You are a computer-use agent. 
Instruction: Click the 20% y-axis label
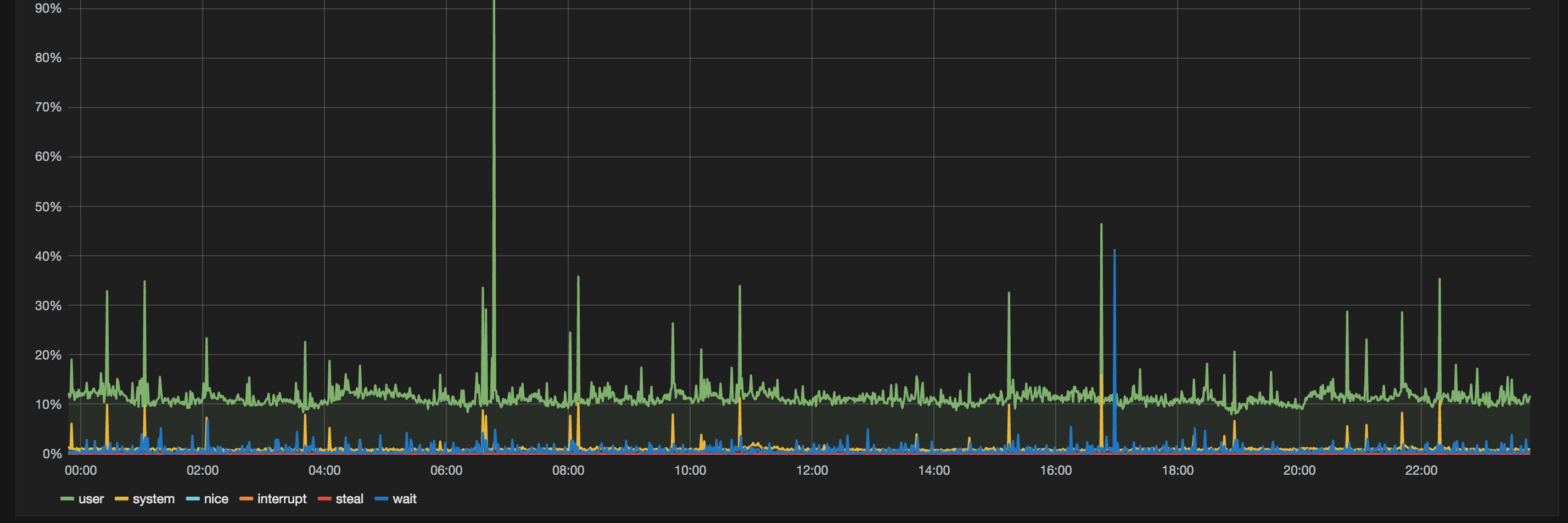[x=48, y=355]
